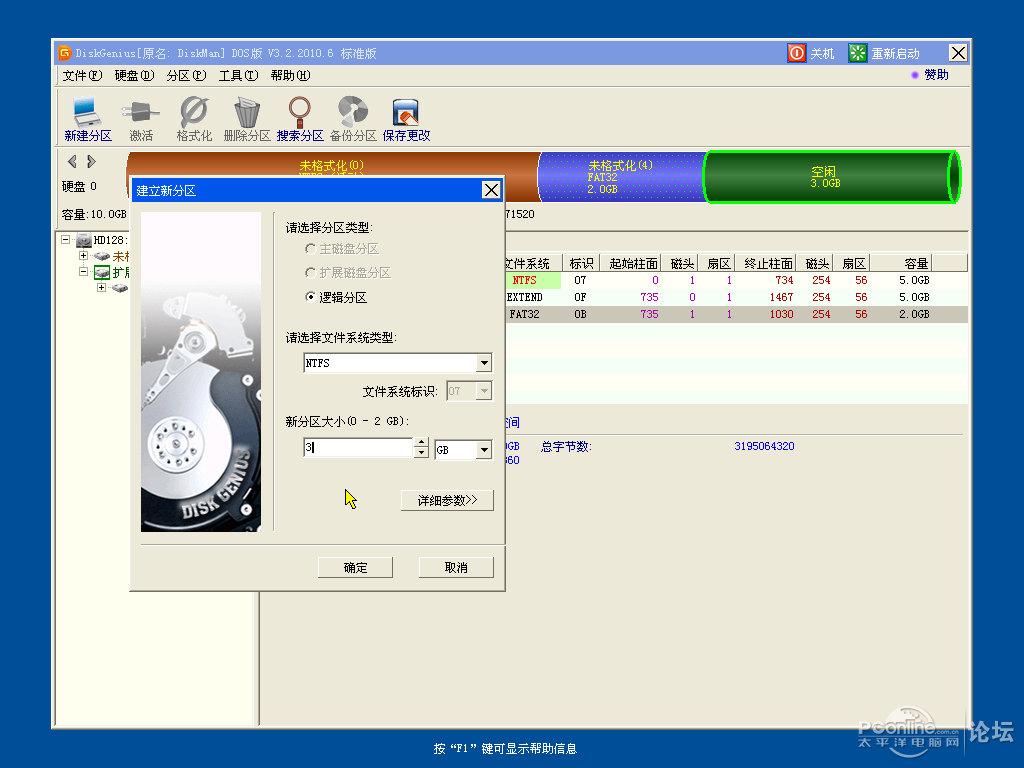
Task: Click the total bytes value 3195064320
Action: [x=764, y=446]
